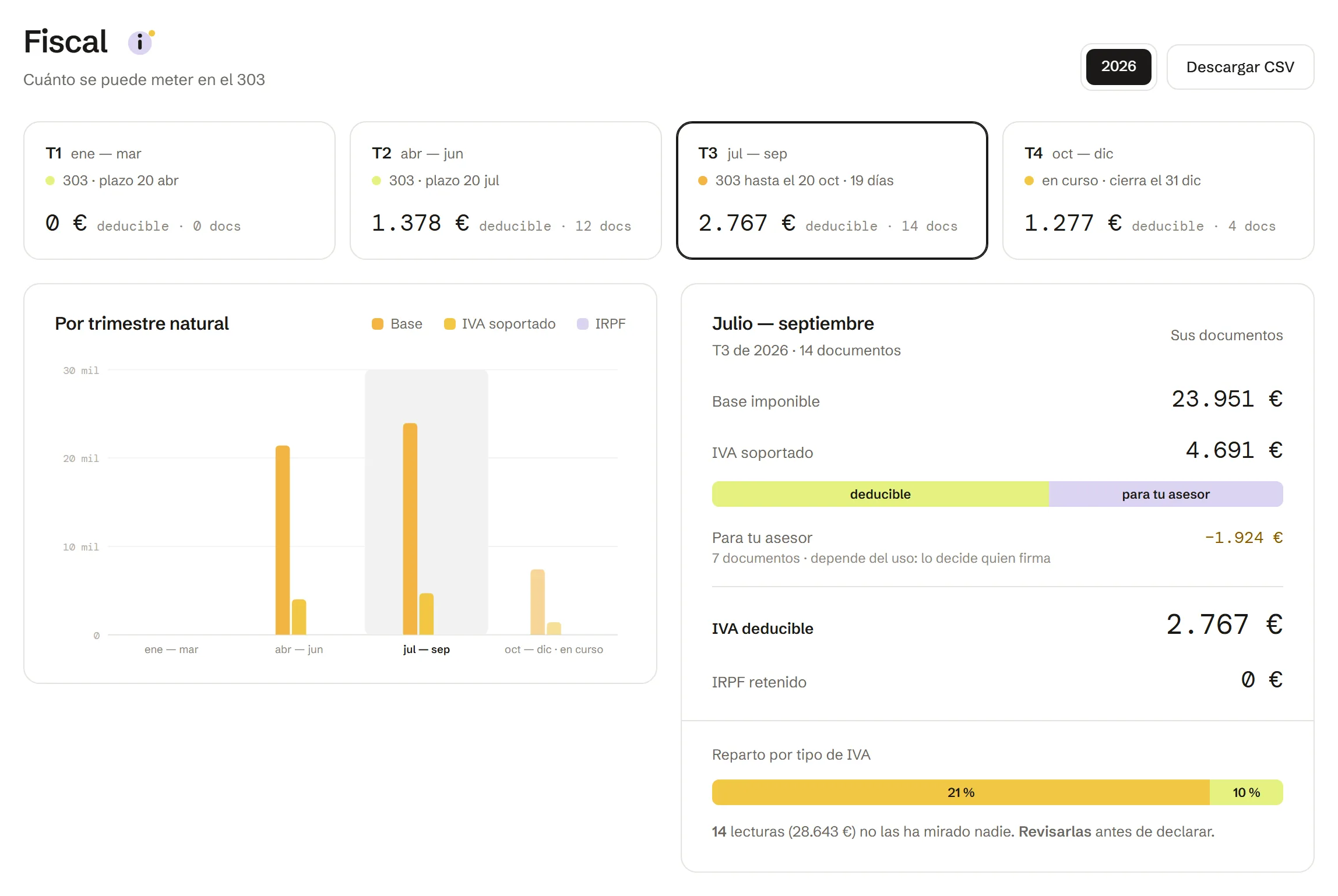
Task: Click the abr — jun axis label
Action: (x=299, y=649)
